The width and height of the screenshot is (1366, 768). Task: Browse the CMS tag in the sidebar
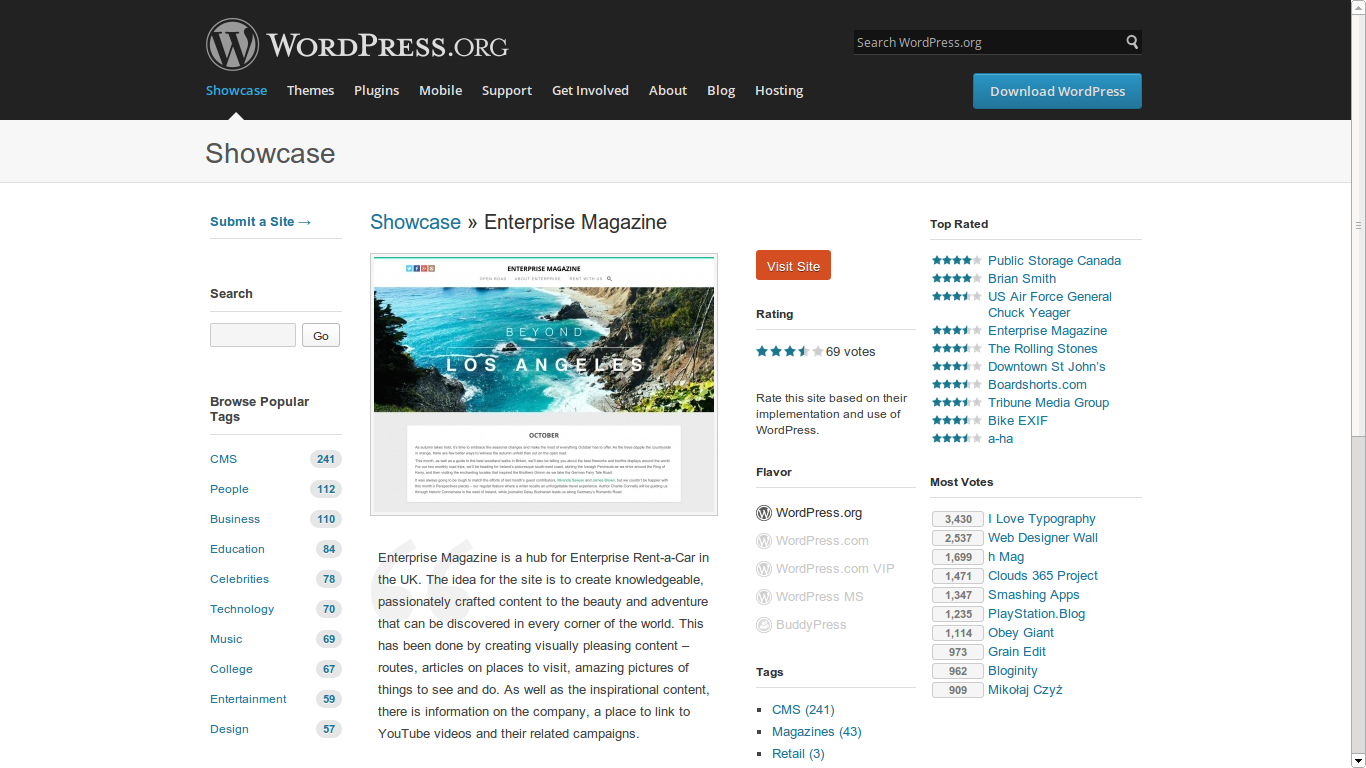pyautogui.click(x=223, y=459)
